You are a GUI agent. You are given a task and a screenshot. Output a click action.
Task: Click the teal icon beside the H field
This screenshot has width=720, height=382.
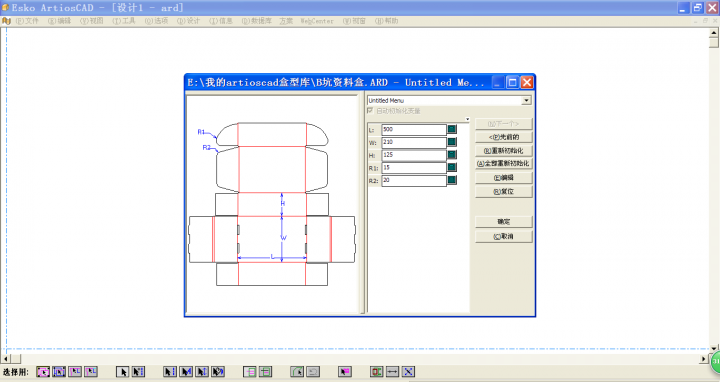pos(452,155)
